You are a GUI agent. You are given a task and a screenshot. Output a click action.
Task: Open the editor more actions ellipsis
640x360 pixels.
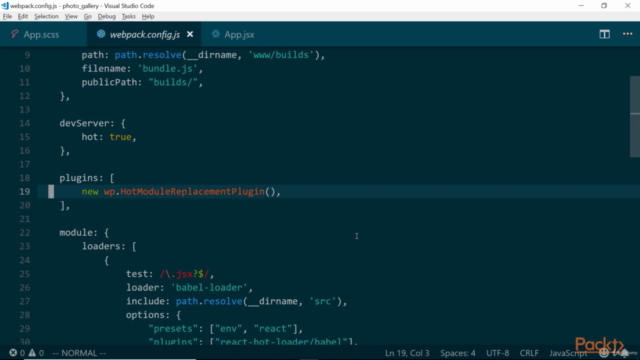coord(627,34)
